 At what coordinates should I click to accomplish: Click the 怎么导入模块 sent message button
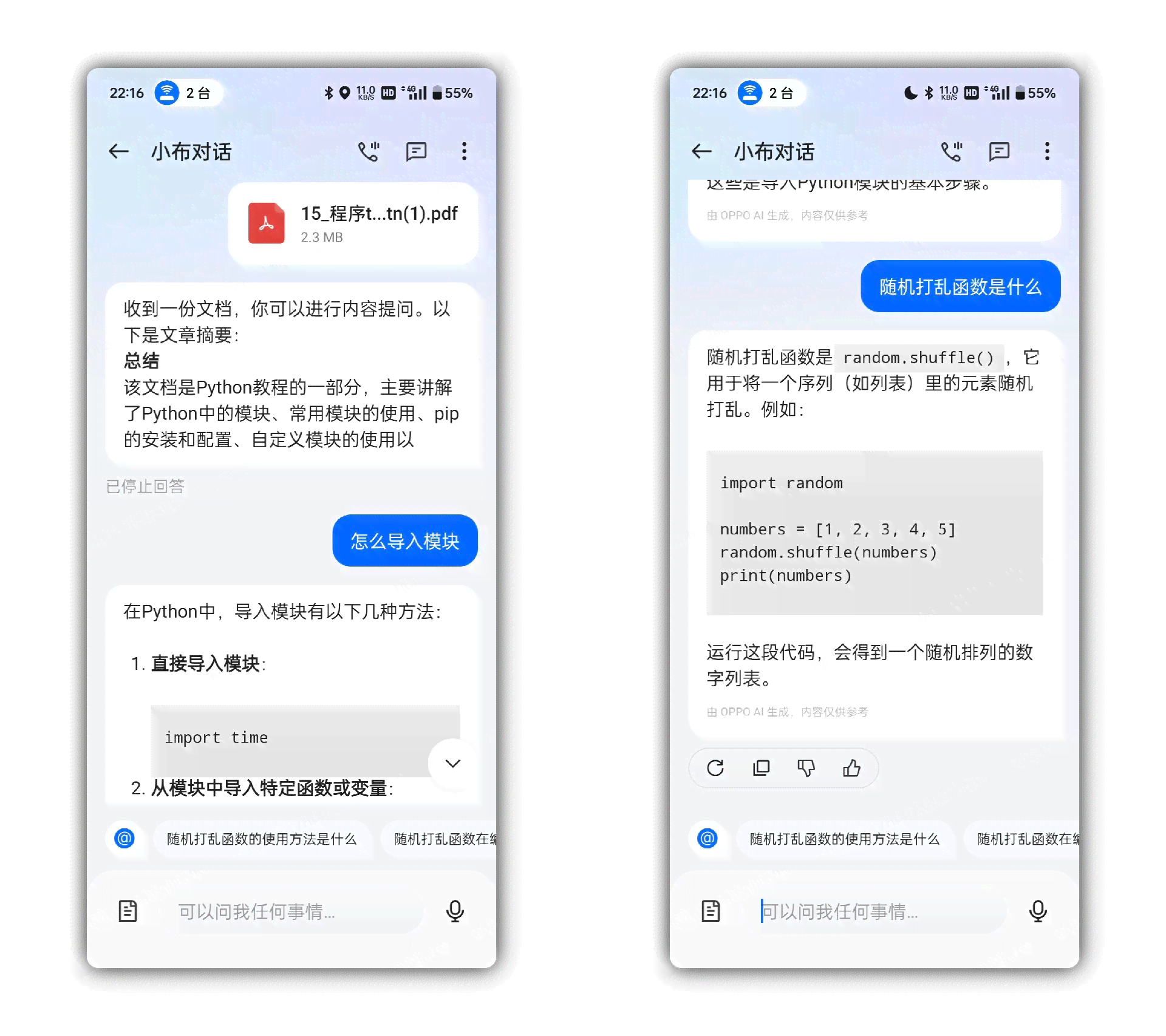click(404, 540)
